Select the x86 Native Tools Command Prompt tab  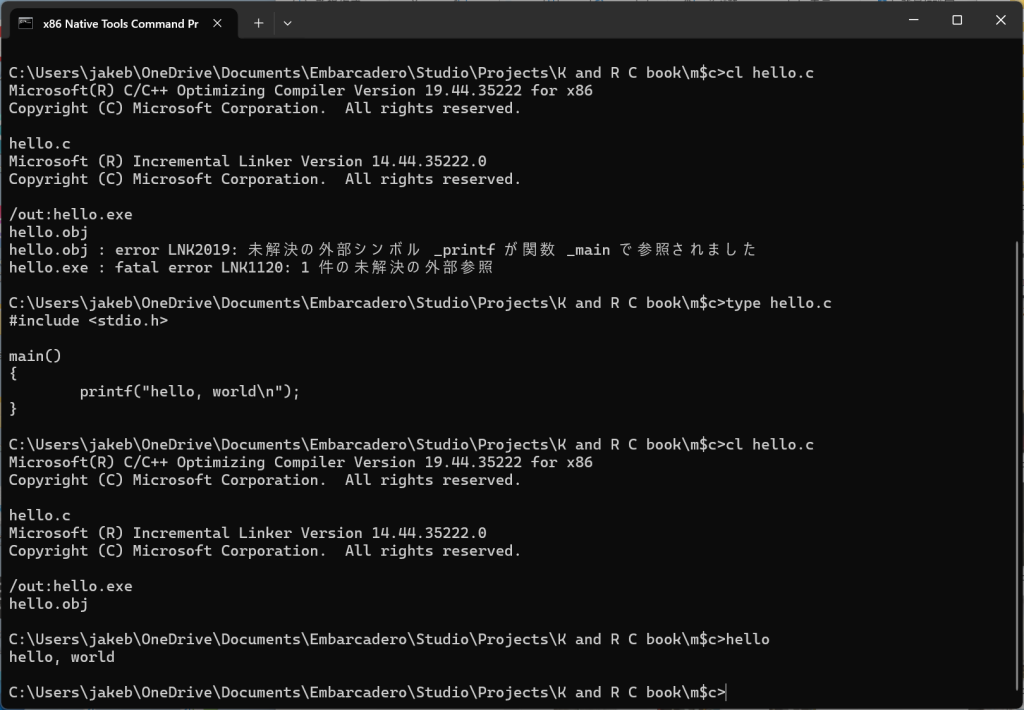pyautogui.click(x=120, y=23)
